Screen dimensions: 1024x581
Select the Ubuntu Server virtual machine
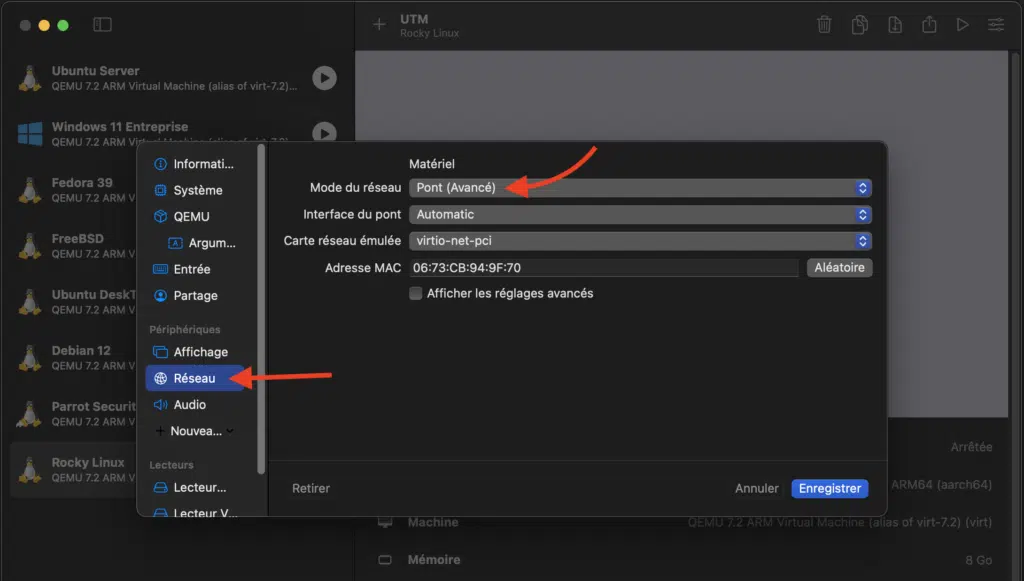pos(176,78)
